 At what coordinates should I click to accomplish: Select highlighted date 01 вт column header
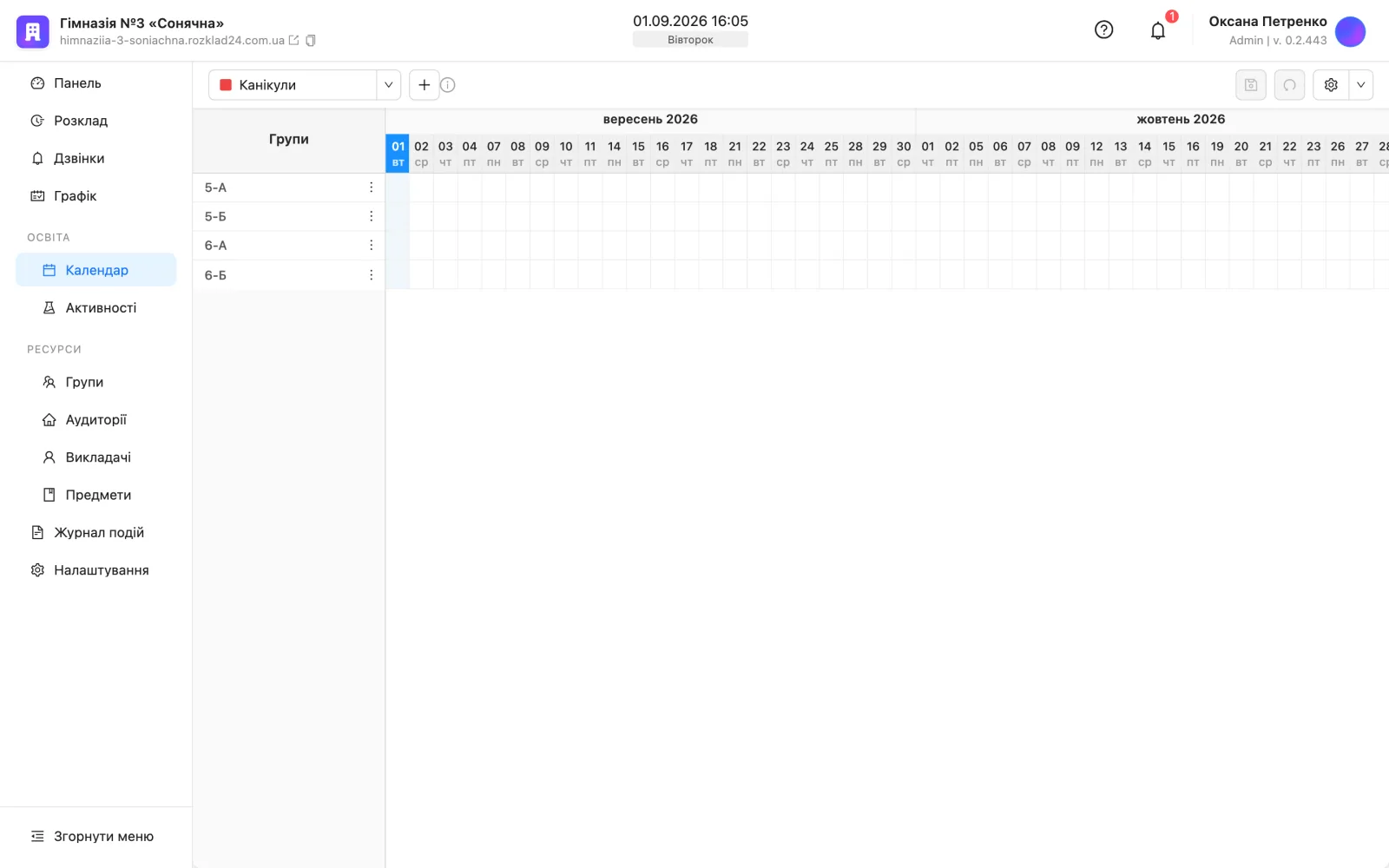398,154
